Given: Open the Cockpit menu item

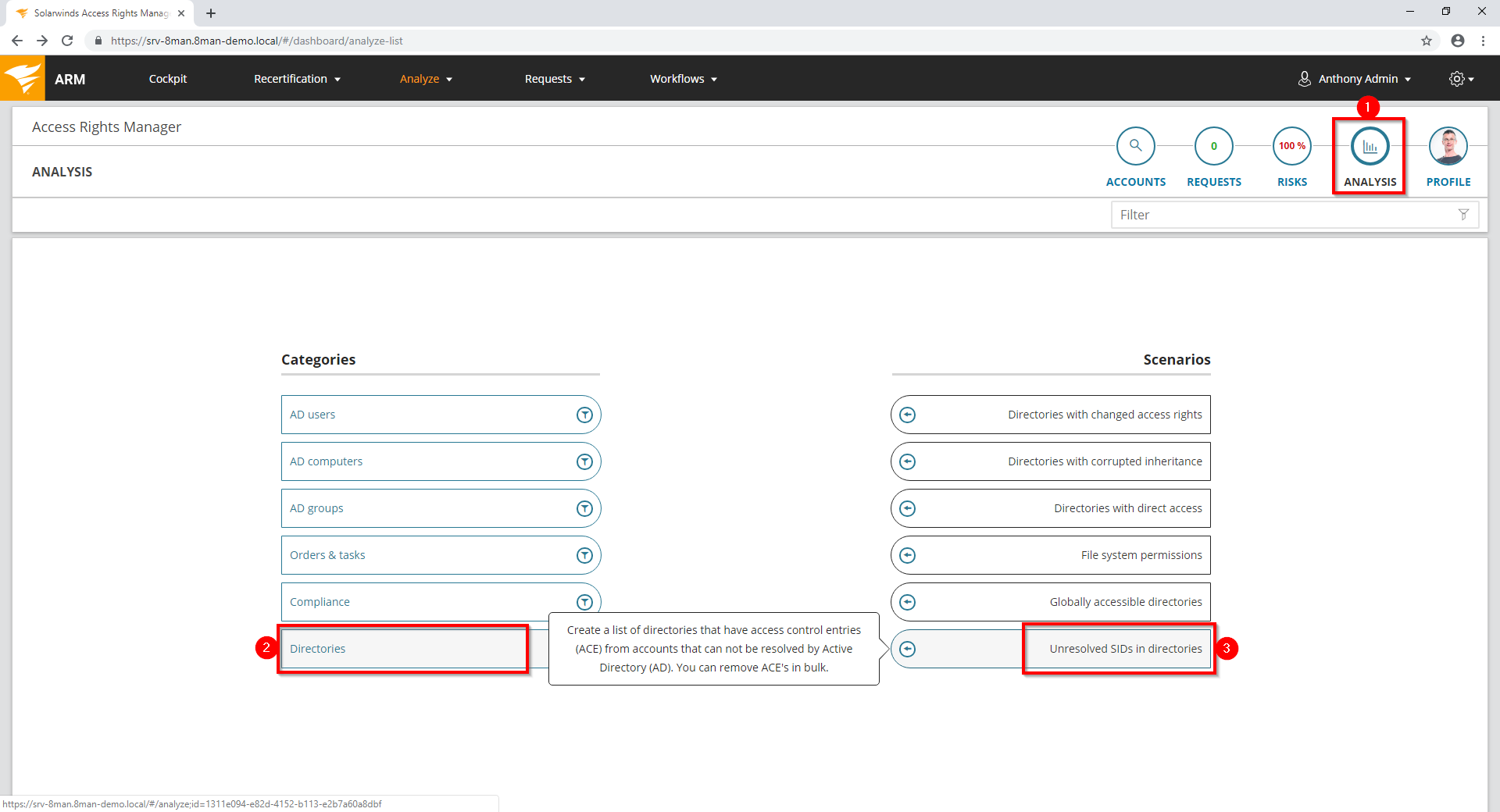Looking at the screenshot, I should click(167, 79).
